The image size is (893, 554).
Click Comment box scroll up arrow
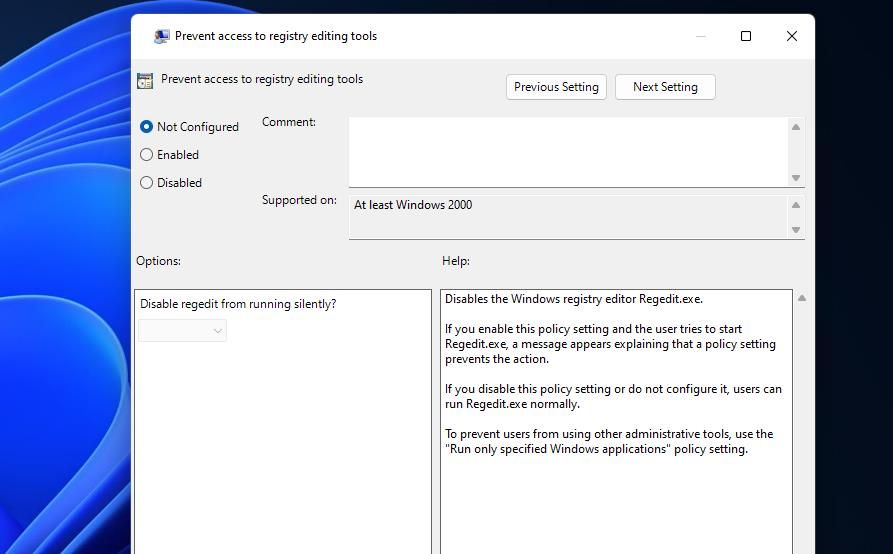tap(796, 127)
